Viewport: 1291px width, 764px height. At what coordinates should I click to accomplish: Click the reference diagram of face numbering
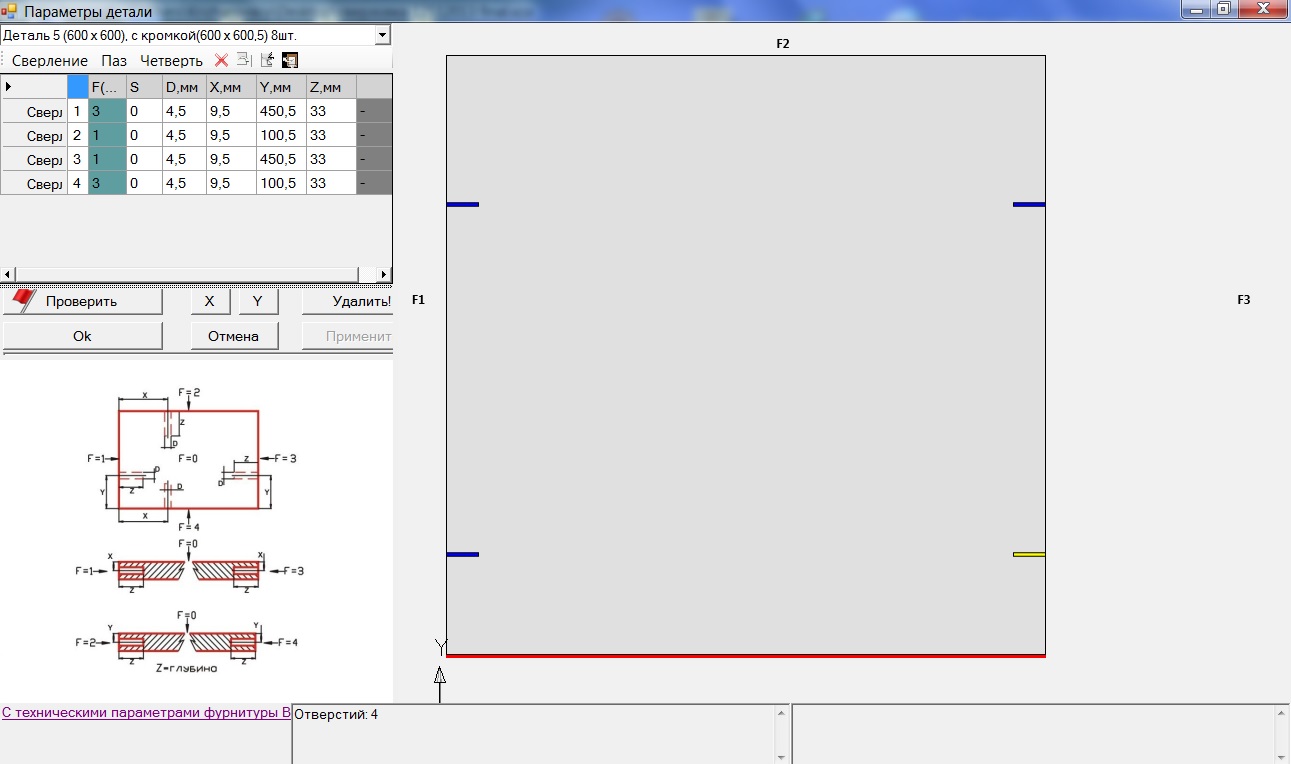click(186, 530)
